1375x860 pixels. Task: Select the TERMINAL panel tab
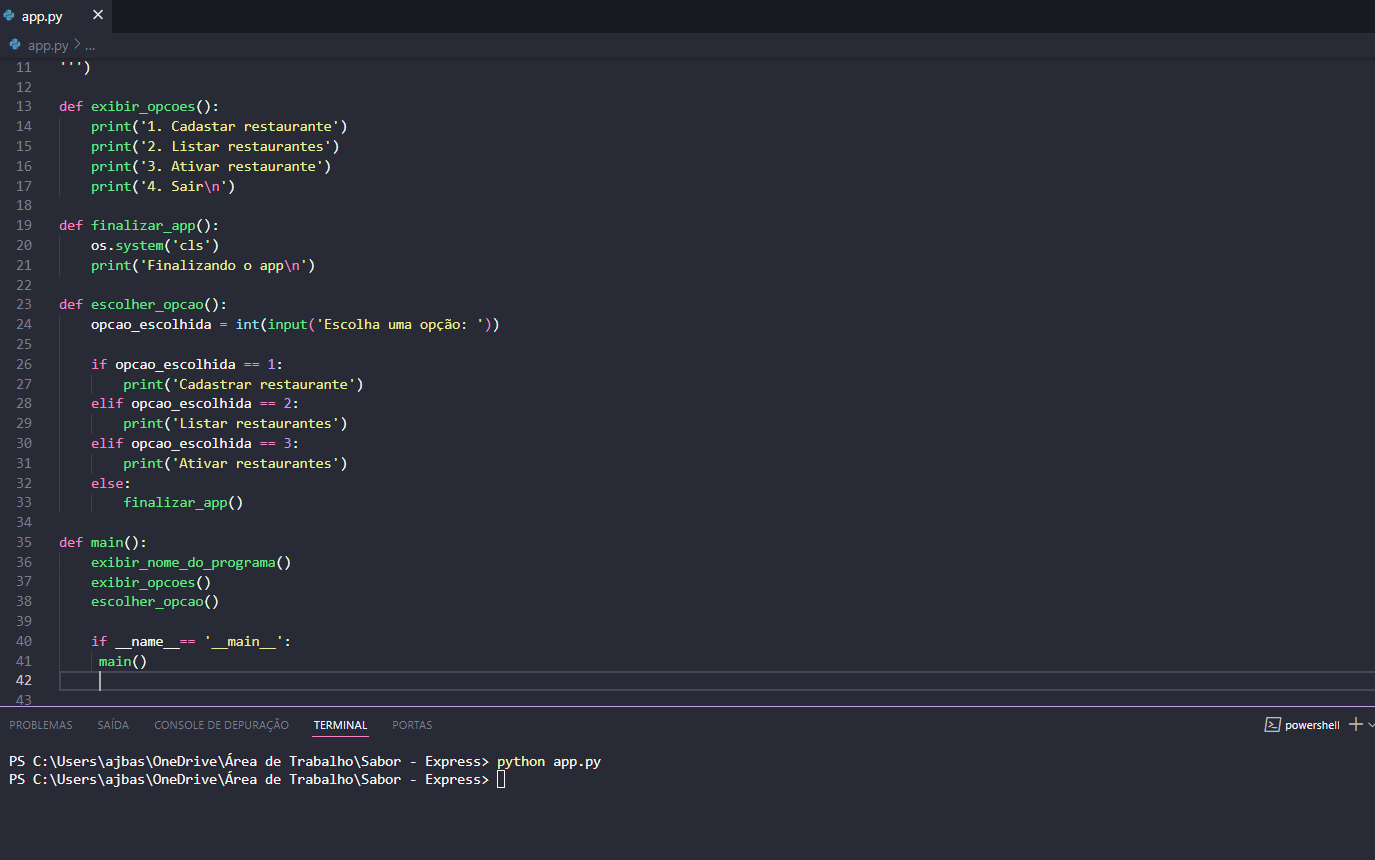[340, 725]
